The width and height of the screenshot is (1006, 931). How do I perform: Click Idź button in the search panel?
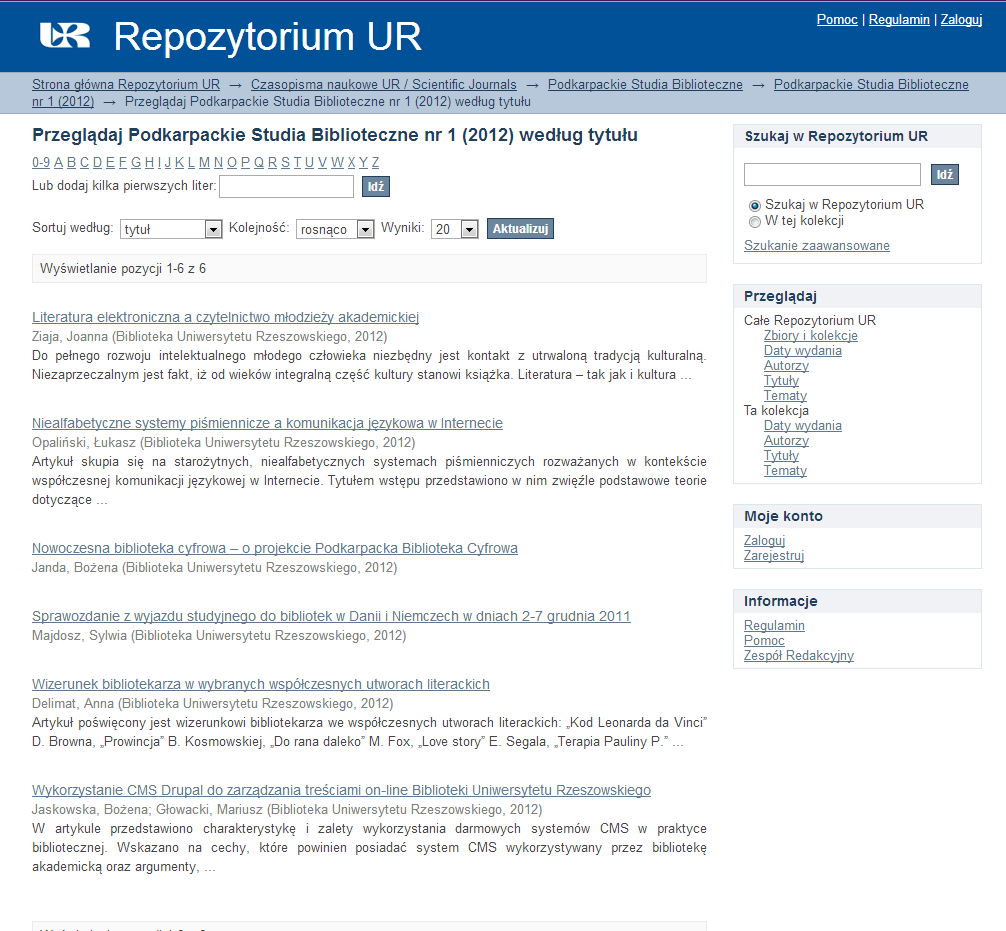point(945,175)
